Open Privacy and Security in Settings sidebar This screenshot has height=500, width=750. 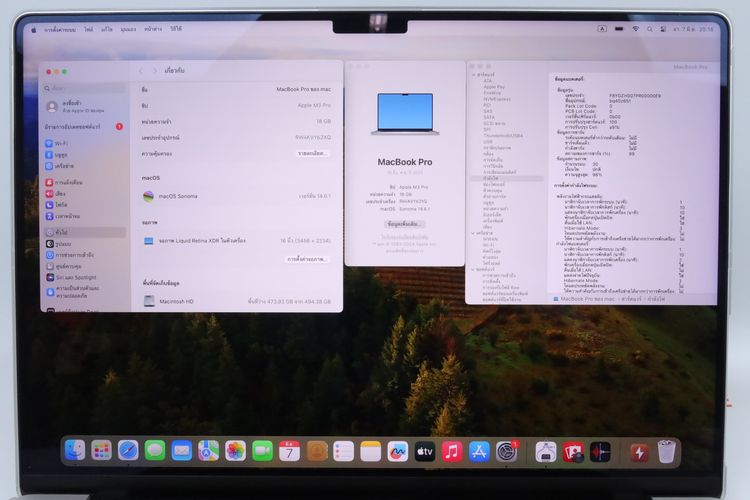coord(85,291)
